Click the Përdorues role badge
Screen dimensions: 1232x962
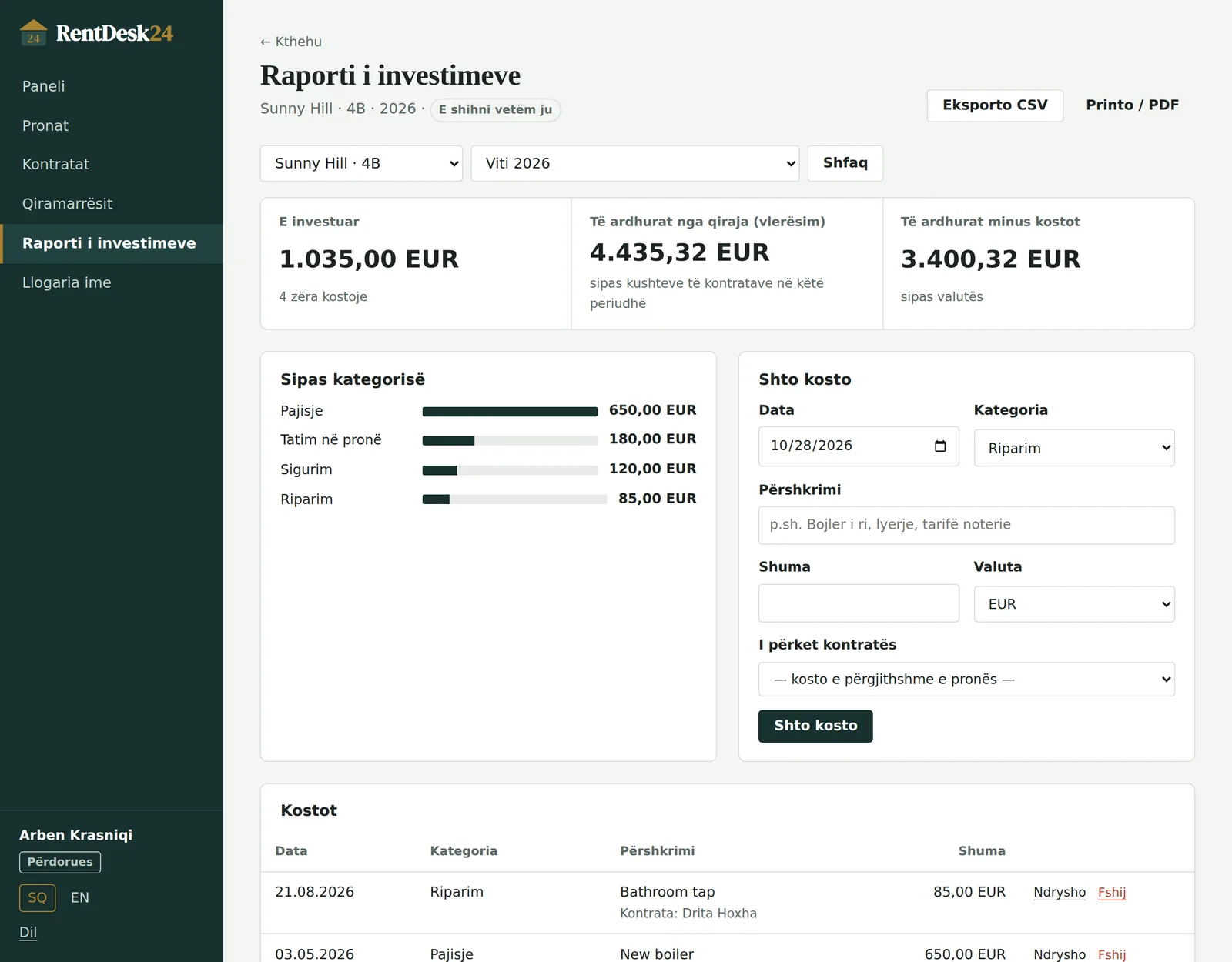[x=60, y=862]
